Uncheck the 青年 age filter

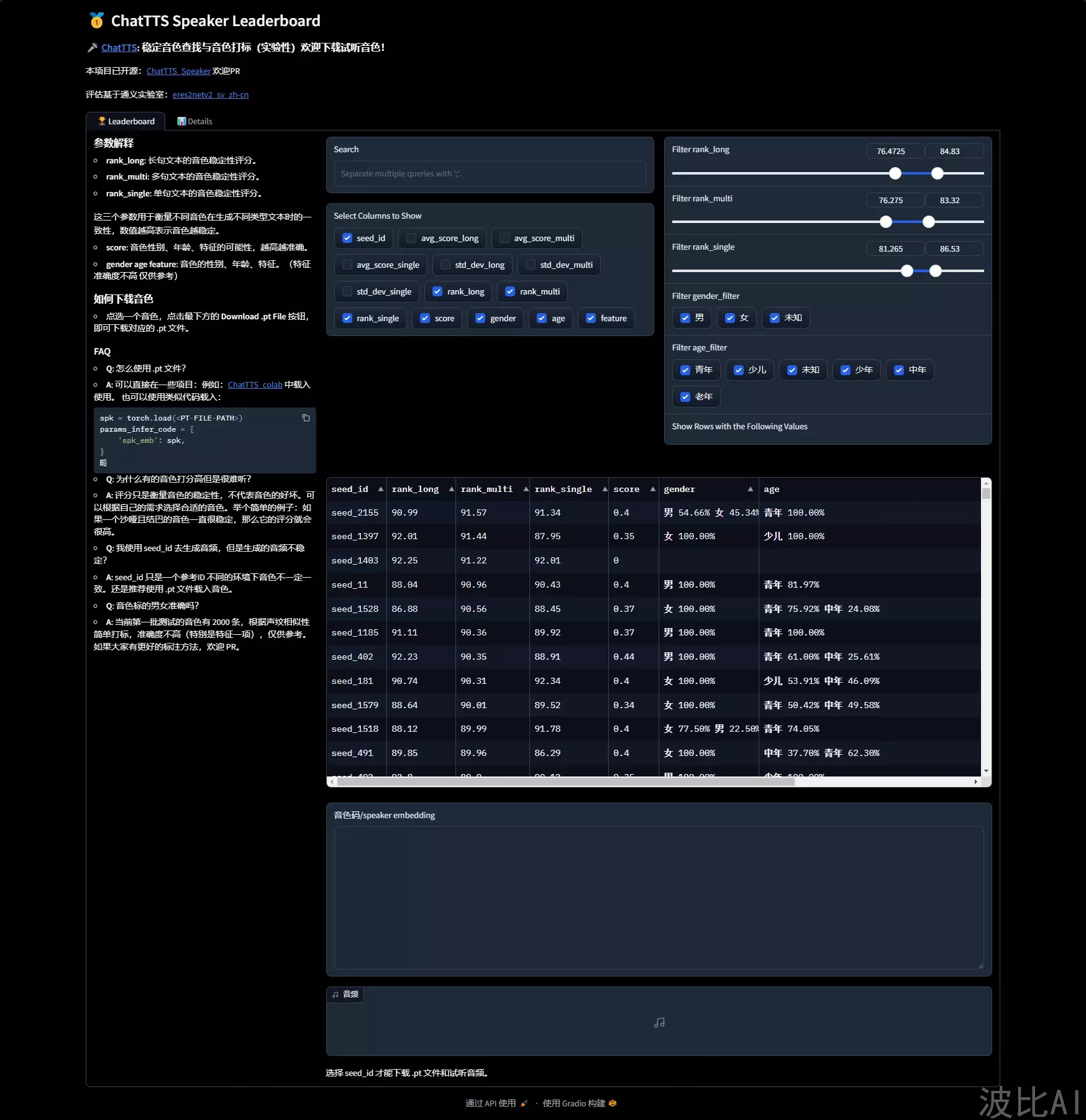[x=685, y=370]
